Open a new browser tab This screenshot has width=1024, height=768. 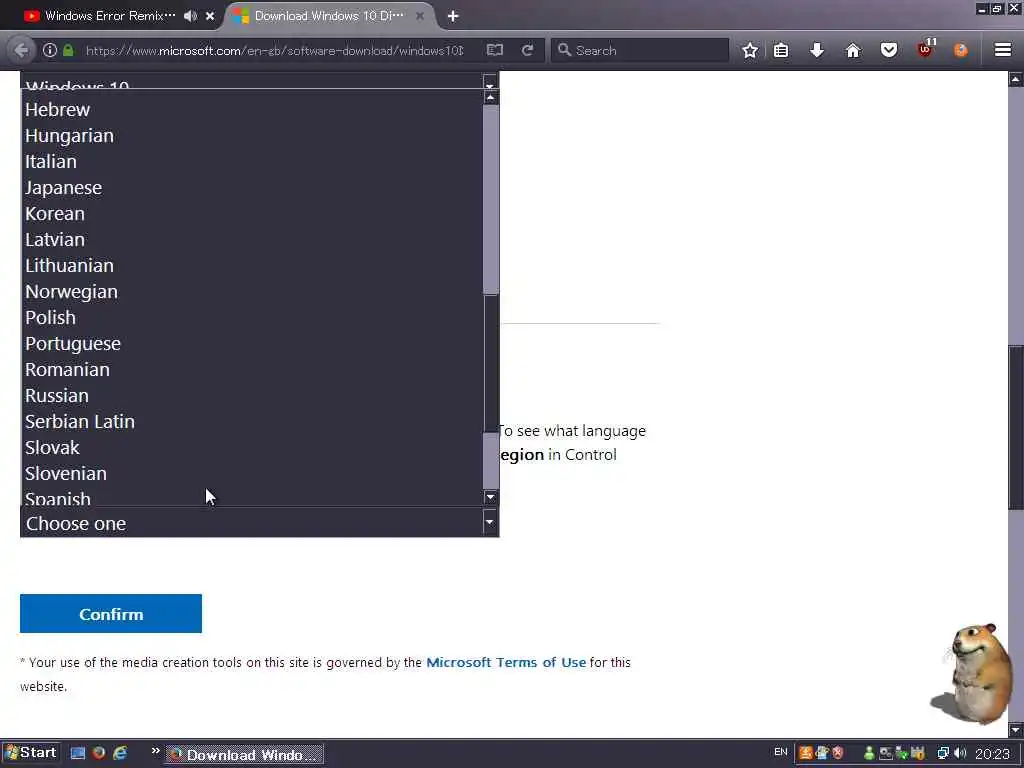click(x=453, y=16)
